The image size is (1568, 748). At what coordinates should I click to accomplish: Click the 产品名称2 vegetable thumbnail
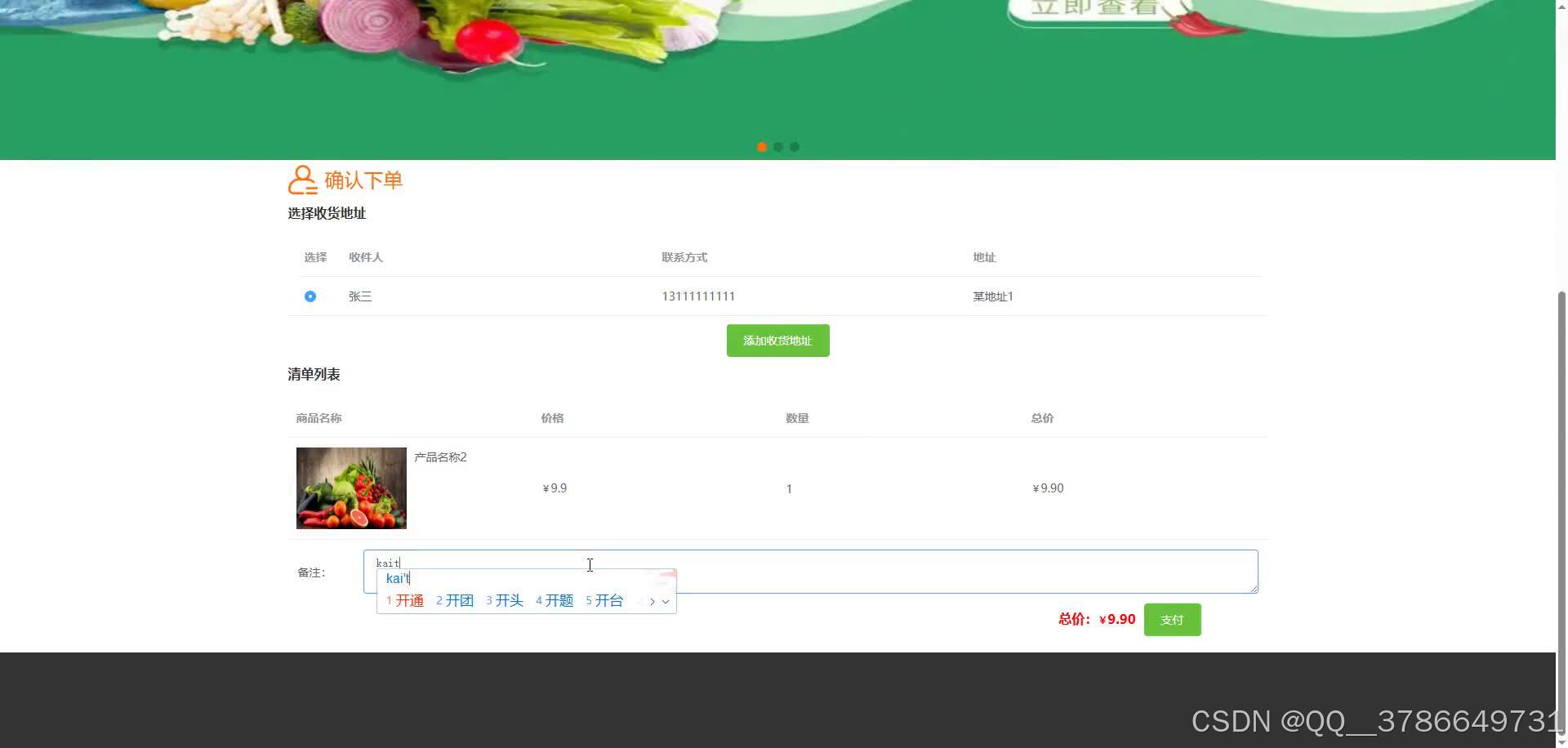pos(351,488)
